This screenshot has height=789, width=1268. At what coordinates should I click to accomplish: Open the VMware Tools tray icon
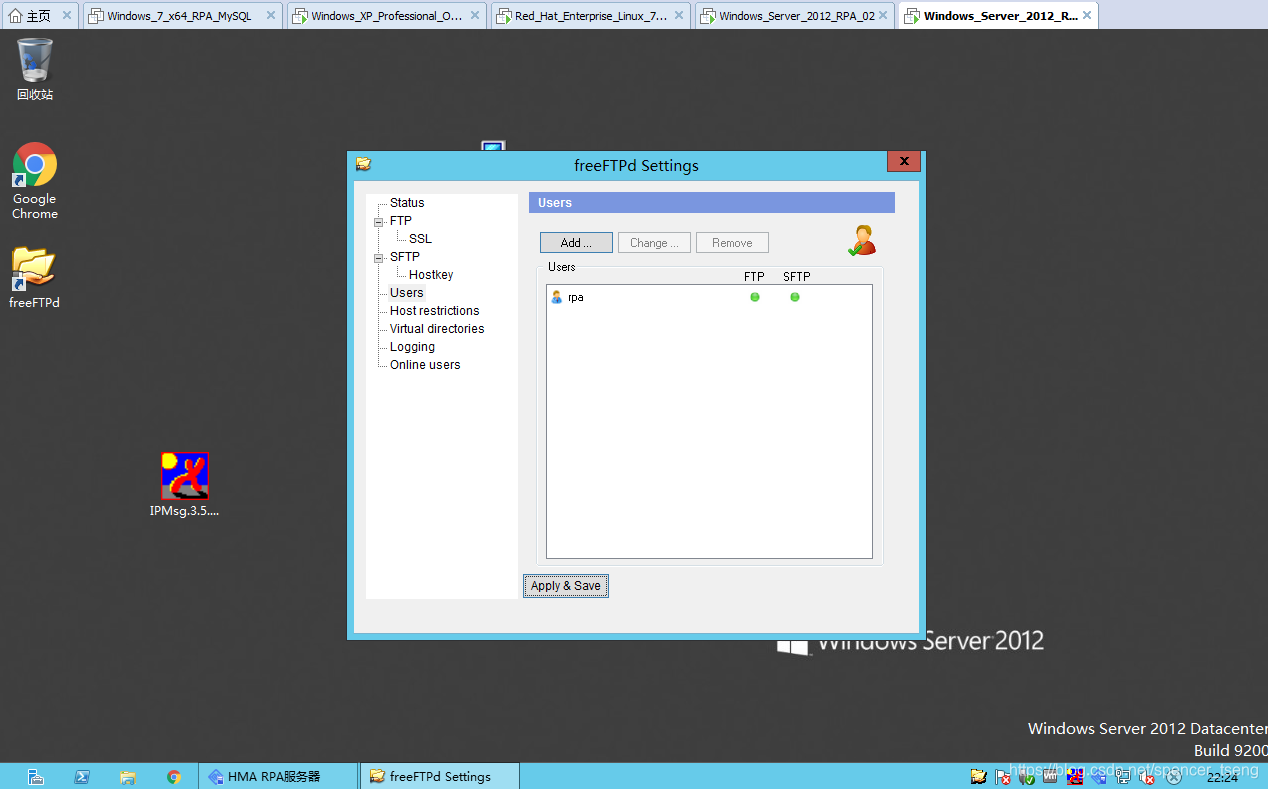coord(1051,776)
